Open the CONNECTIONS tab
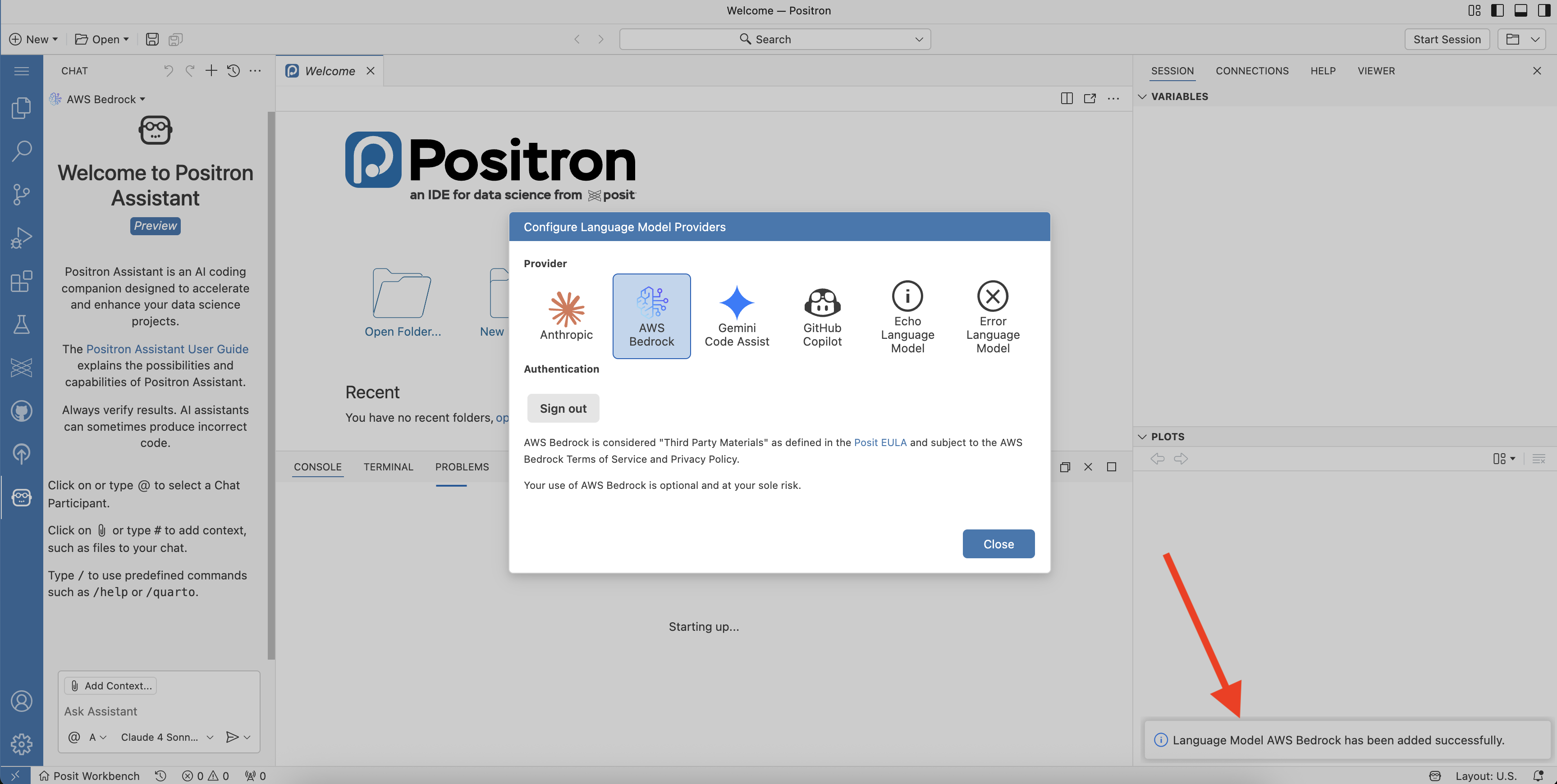 1252,71
